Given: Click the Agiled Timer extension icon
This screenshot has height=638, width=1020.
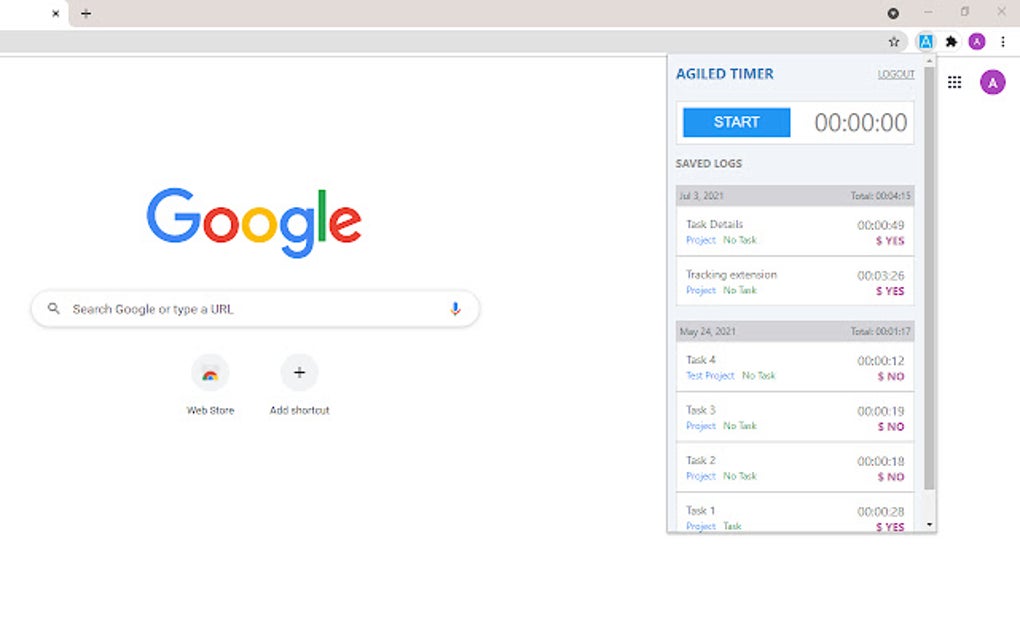Looking at the screenshot, I should click(x=925, y=42).
